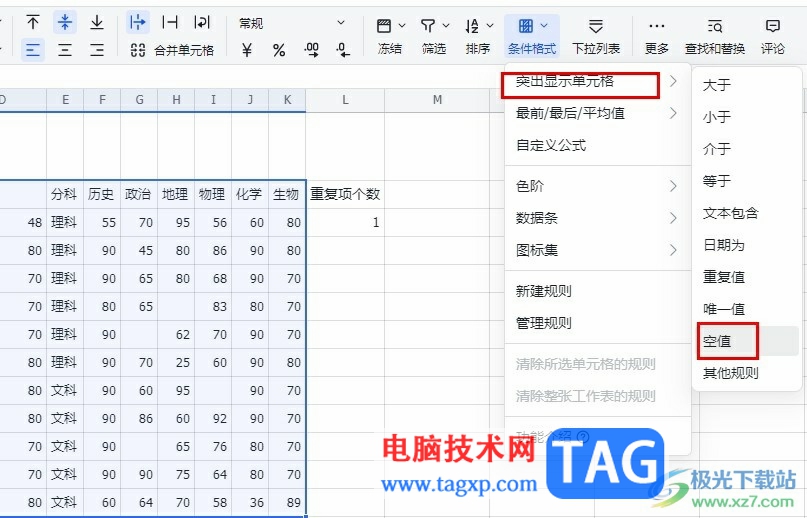Click cell with value 89 in 生物 column
This screenshot has width=807, height=518.
(287, 503)
